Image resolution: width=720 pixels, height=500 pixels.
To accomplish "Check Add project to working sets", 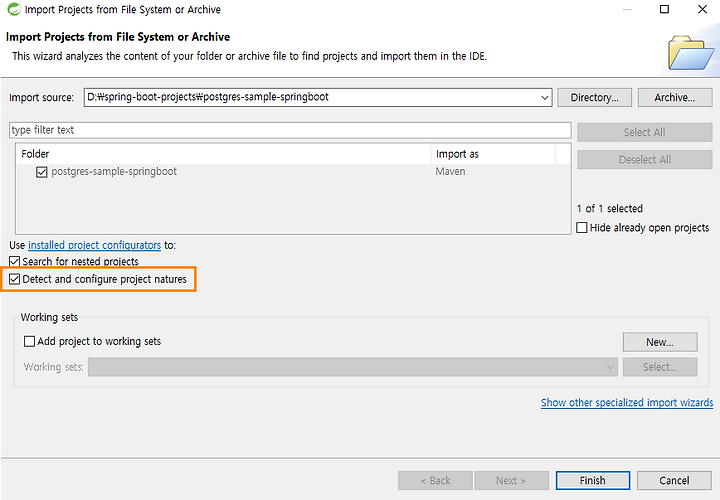I will point(29,342).
